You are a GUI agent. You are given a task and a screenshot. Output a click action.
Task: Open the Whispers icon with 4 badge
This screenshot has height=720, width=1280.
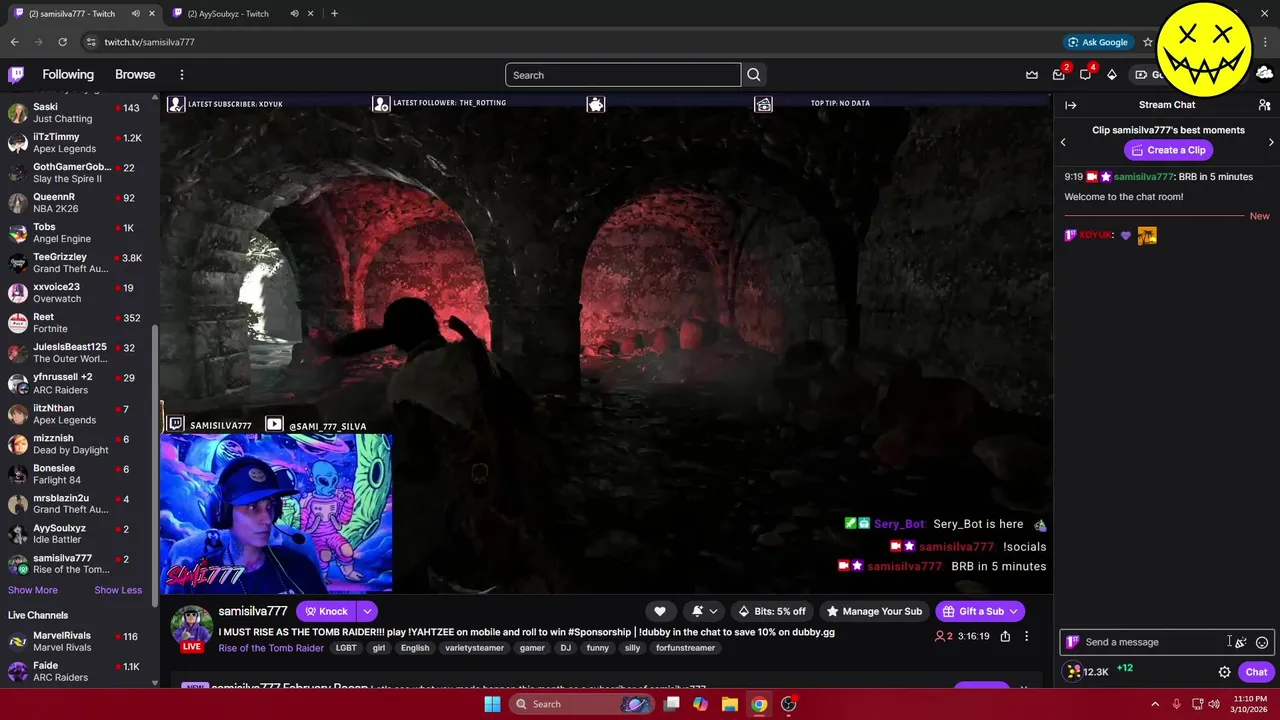click(1085, 75)
